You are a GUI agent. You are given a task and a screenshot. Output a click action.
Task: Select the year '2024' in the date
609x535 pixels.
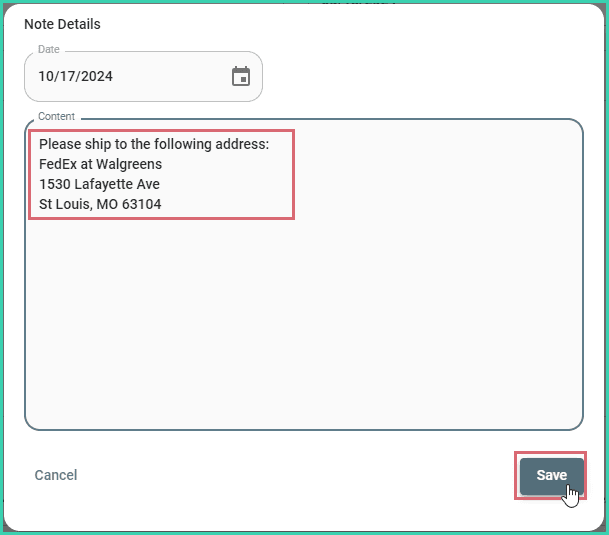(x=94, y=76)
